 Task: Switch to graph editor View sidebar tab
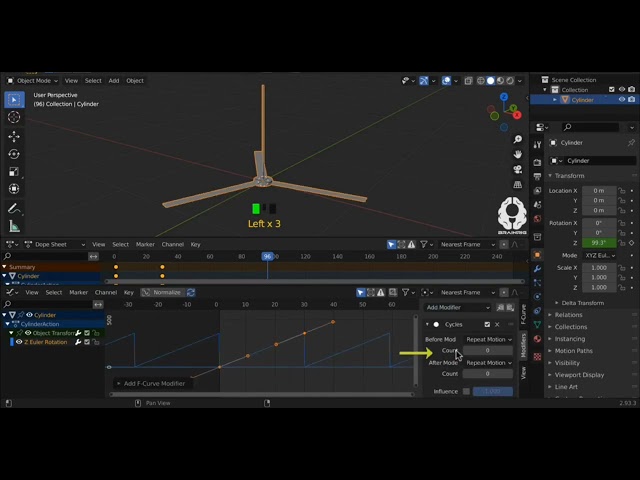(x=523, y=373)
